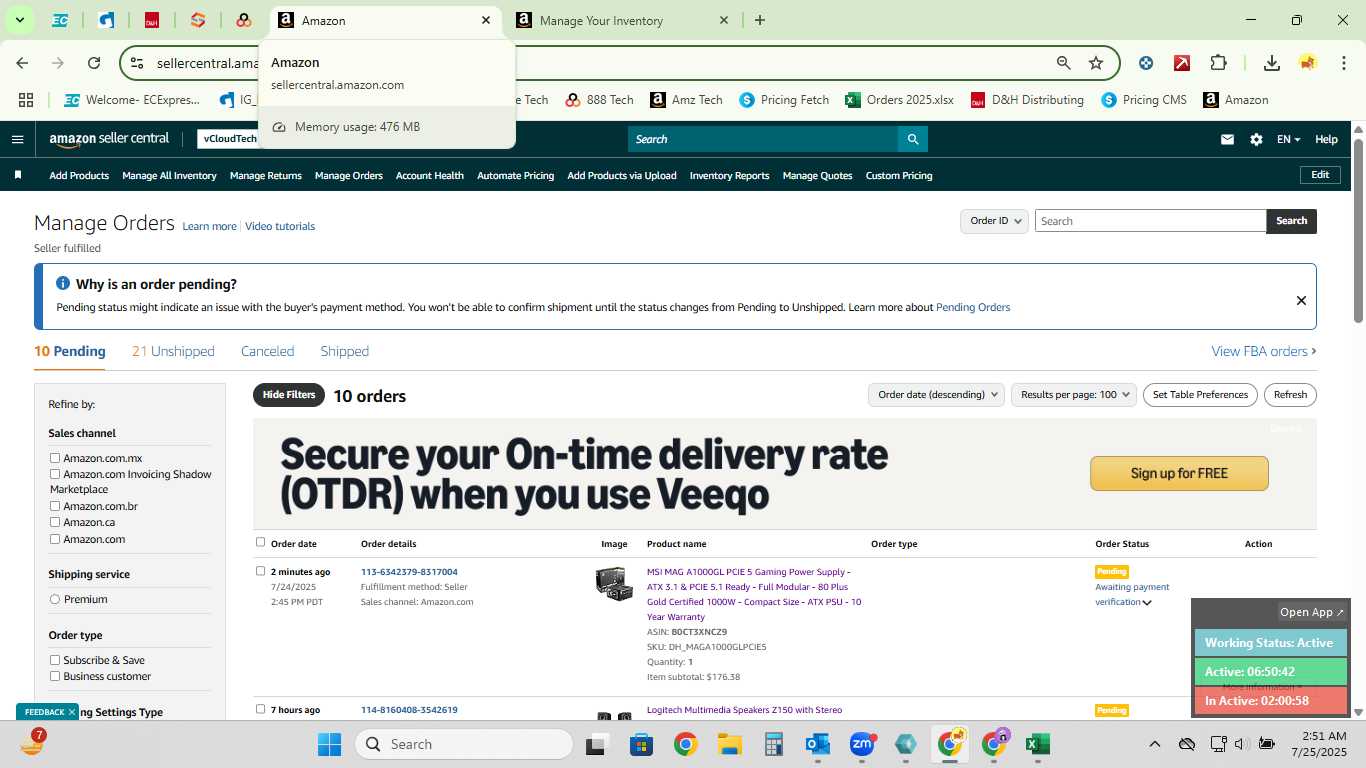Viewport: 1366px width, 768px height.
Task: Open order 113-6342379-8317004 link
Action: (x=409, y=572)
